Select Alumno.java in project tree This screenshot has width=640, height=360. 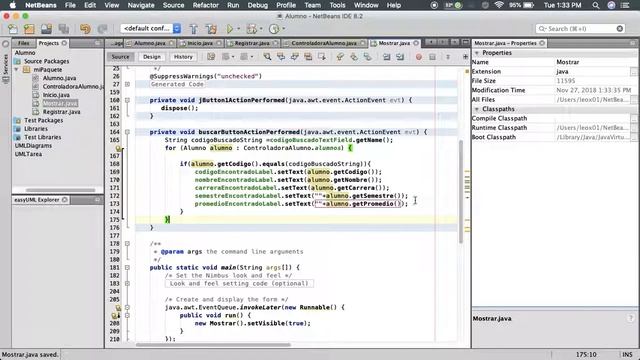pos(59,78)
